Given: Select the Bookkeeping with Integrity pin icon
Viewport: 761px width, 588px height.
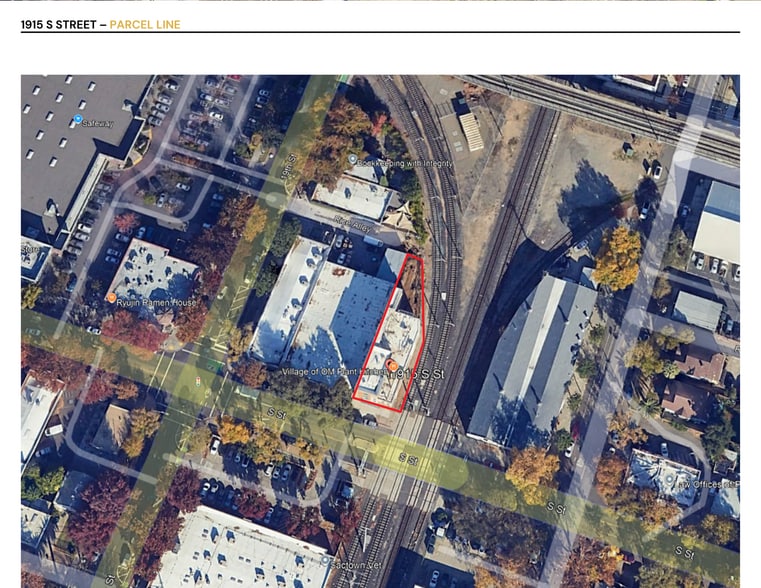Looking at the screenshot, I should (352, 160).
